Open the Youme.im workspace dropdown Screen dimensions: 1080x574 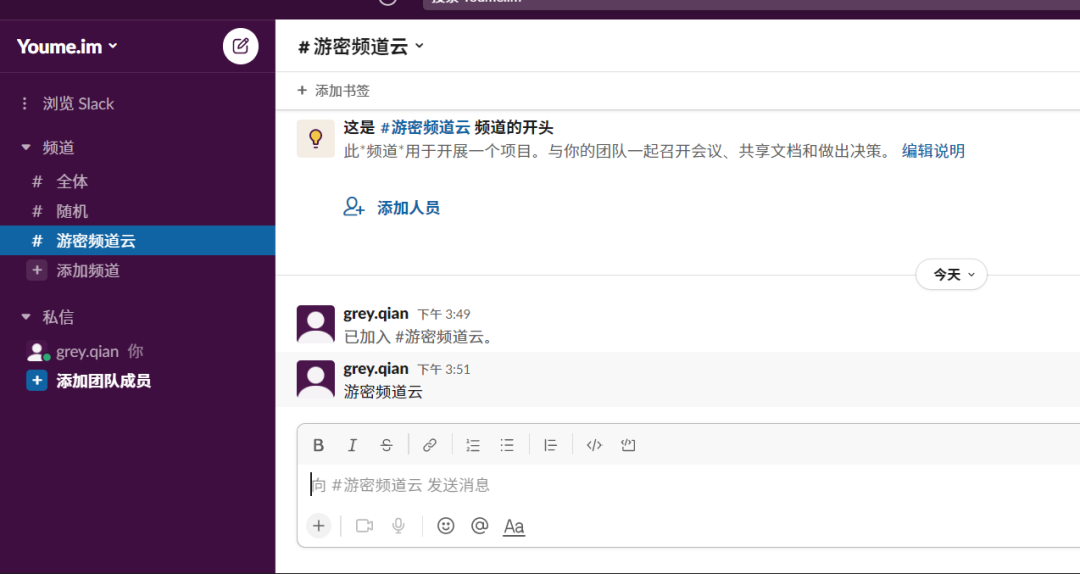point(67,46)
